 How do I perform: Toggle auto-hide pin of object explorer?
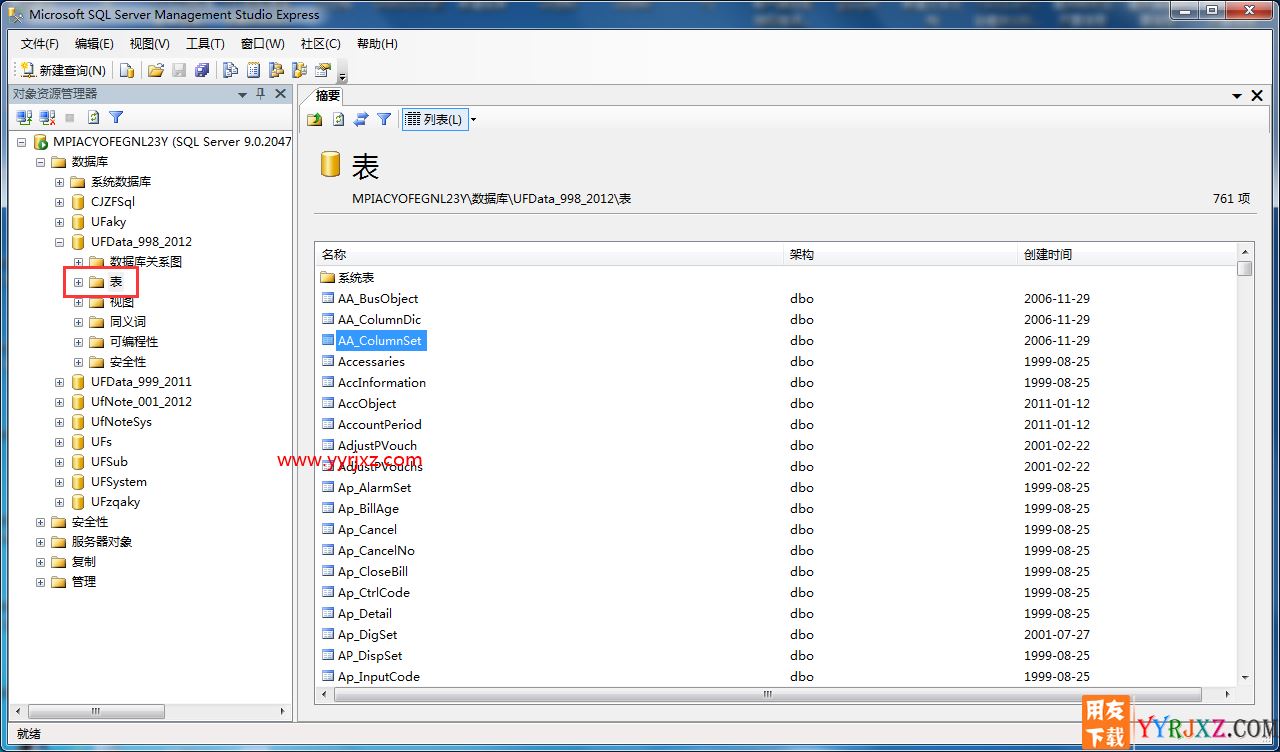click(x=261, y=94)
